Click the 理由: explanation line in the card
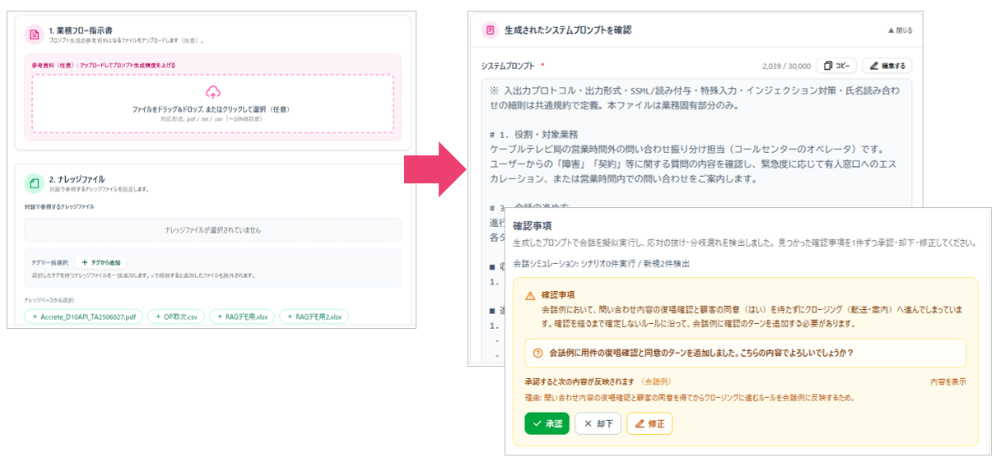 pyautogui.click(x=689, y=397)
